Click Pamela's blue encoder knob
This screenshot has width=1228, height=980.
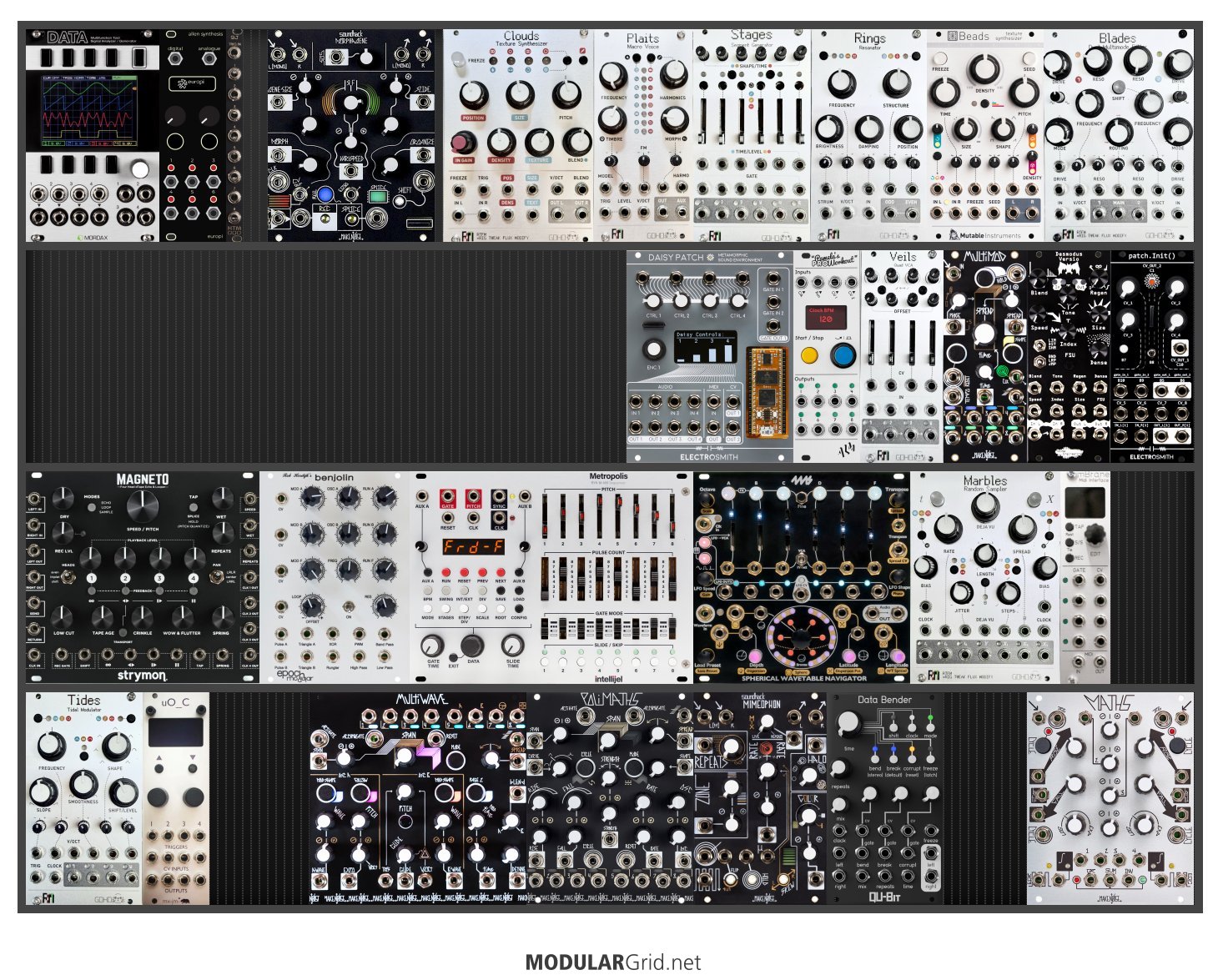point(843,355)
